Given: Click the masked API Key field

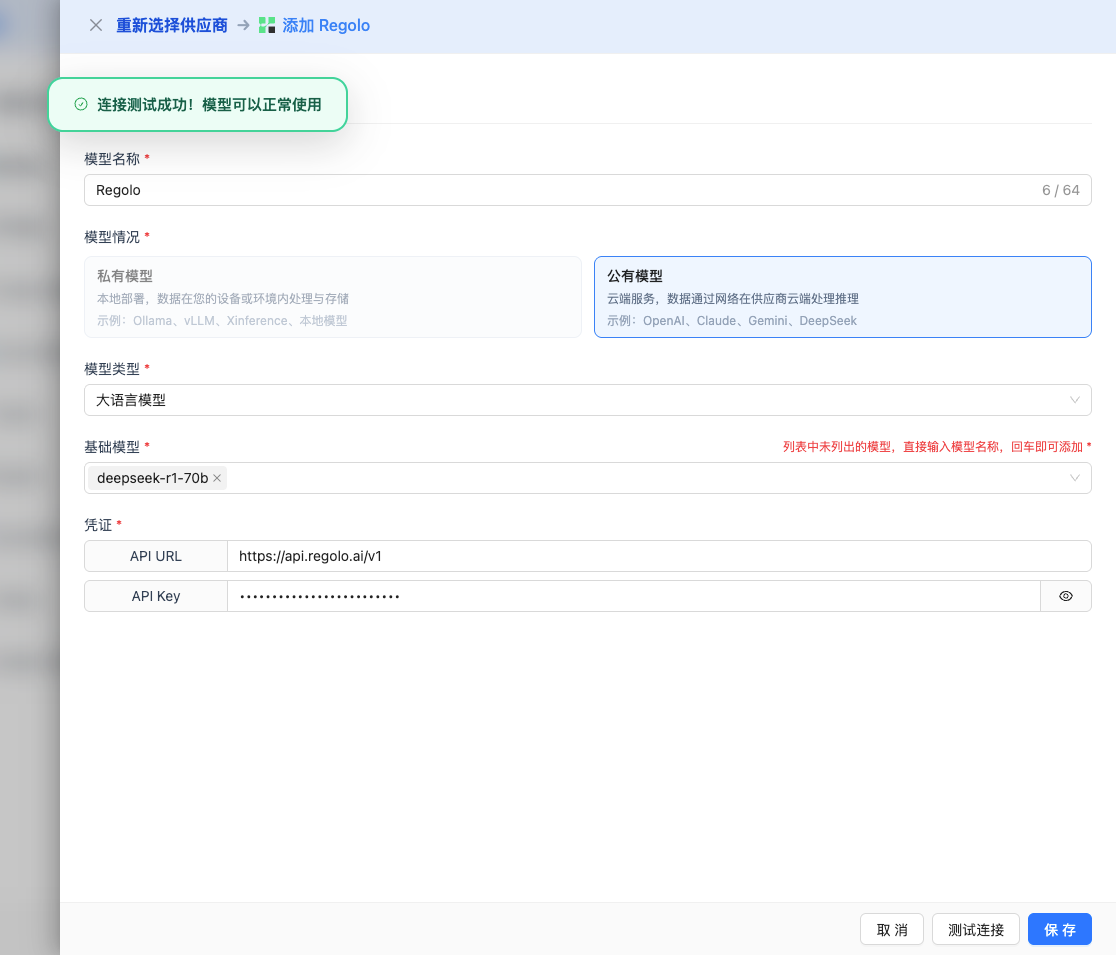Looking at the screenshot, I should click(633, 596).
